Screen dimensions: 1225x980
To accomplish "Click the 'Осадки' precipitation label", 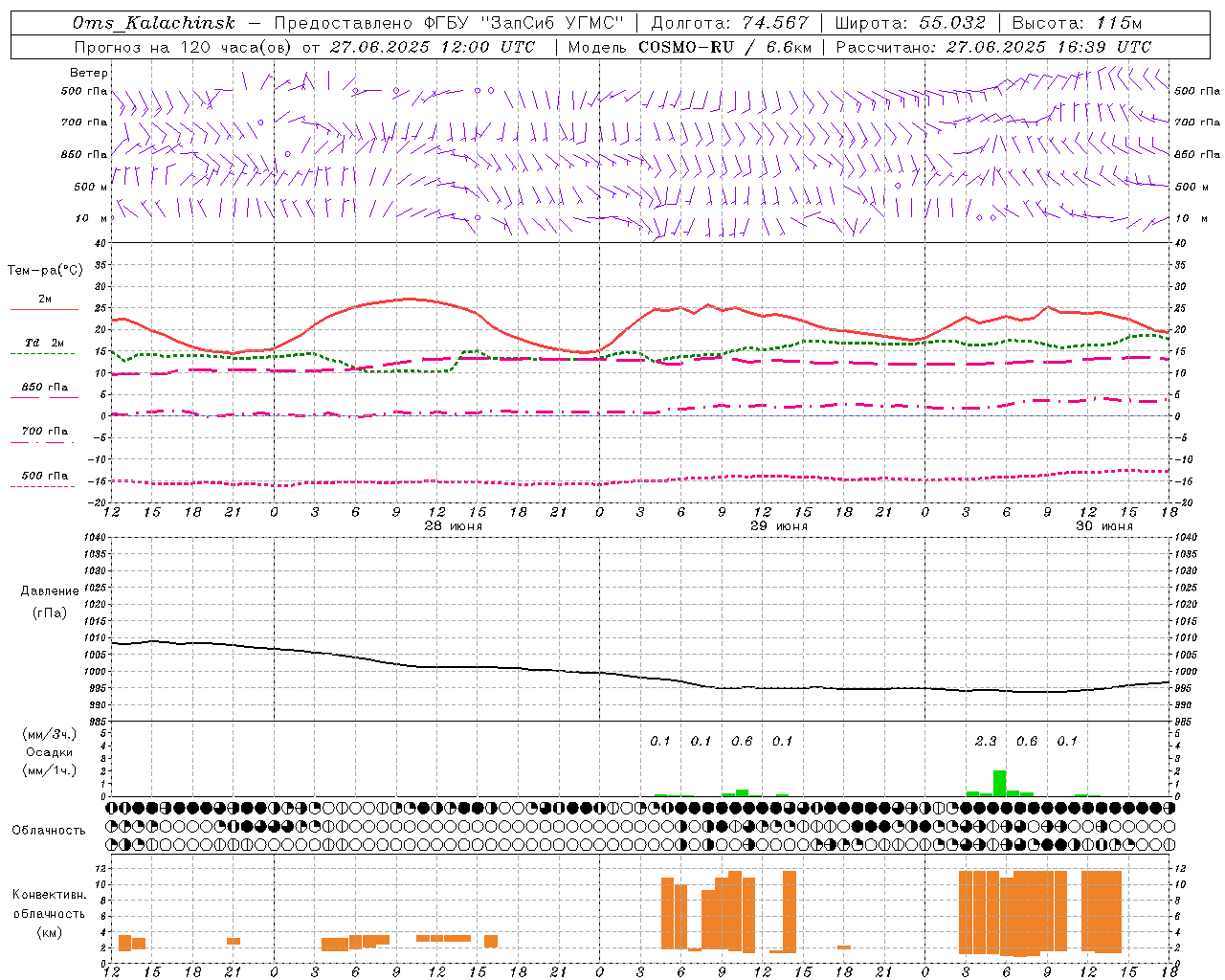I will point(50,752).
